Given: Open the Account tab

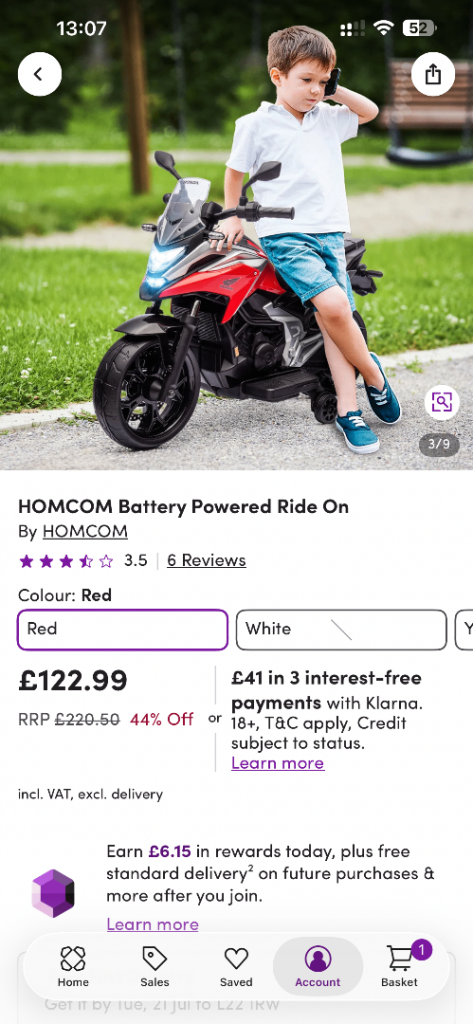Looking at the screenshot, I should pos(318,966).
